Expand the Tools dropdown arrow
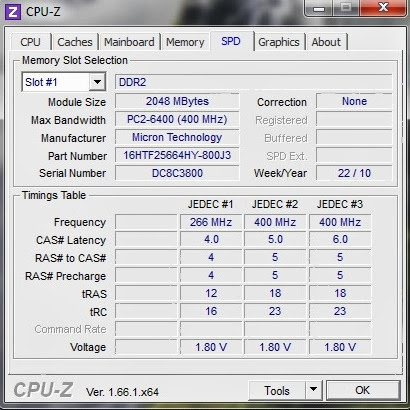 [313, 390]
